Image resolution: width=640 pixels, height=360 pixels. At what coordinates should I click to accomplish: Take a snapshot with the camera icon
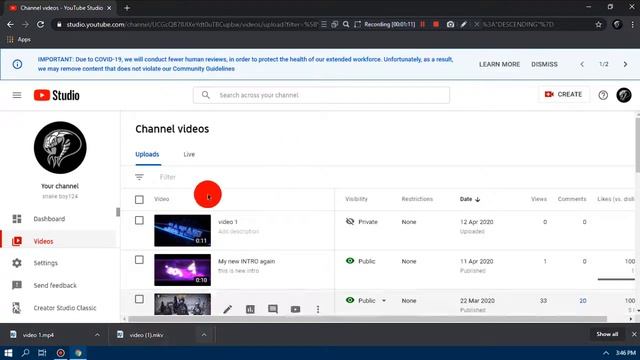(450, 24)
